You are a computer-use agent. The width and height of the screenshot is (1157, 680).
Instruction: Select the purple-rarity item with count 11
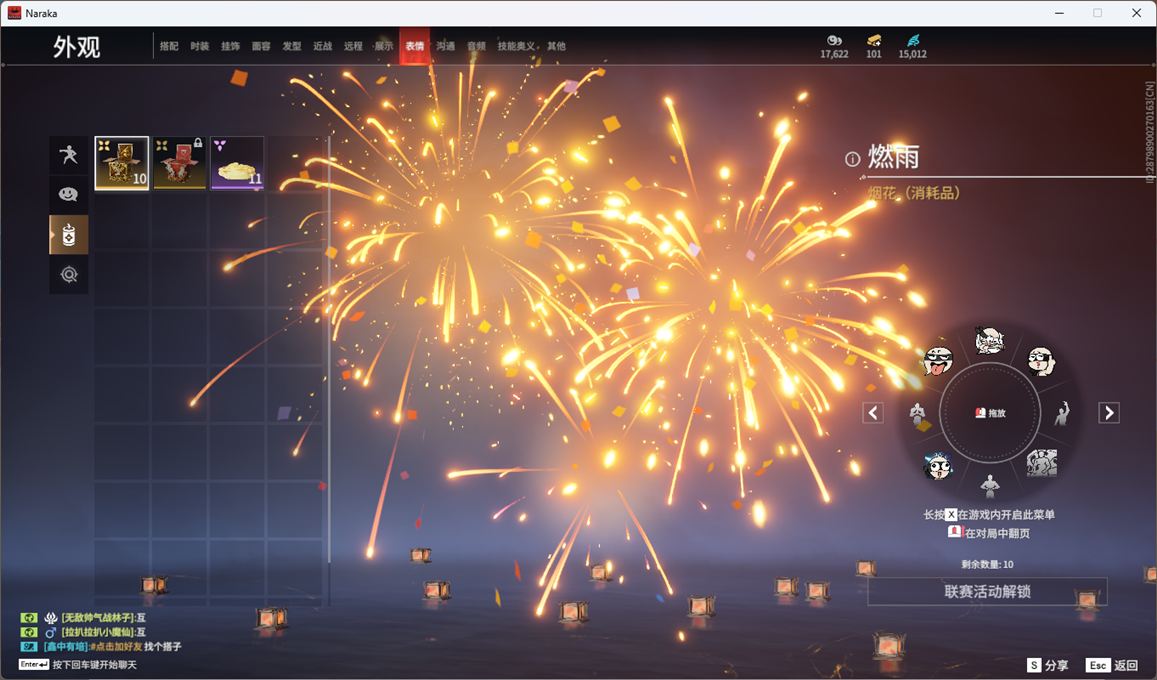click(x=237, y=163)
